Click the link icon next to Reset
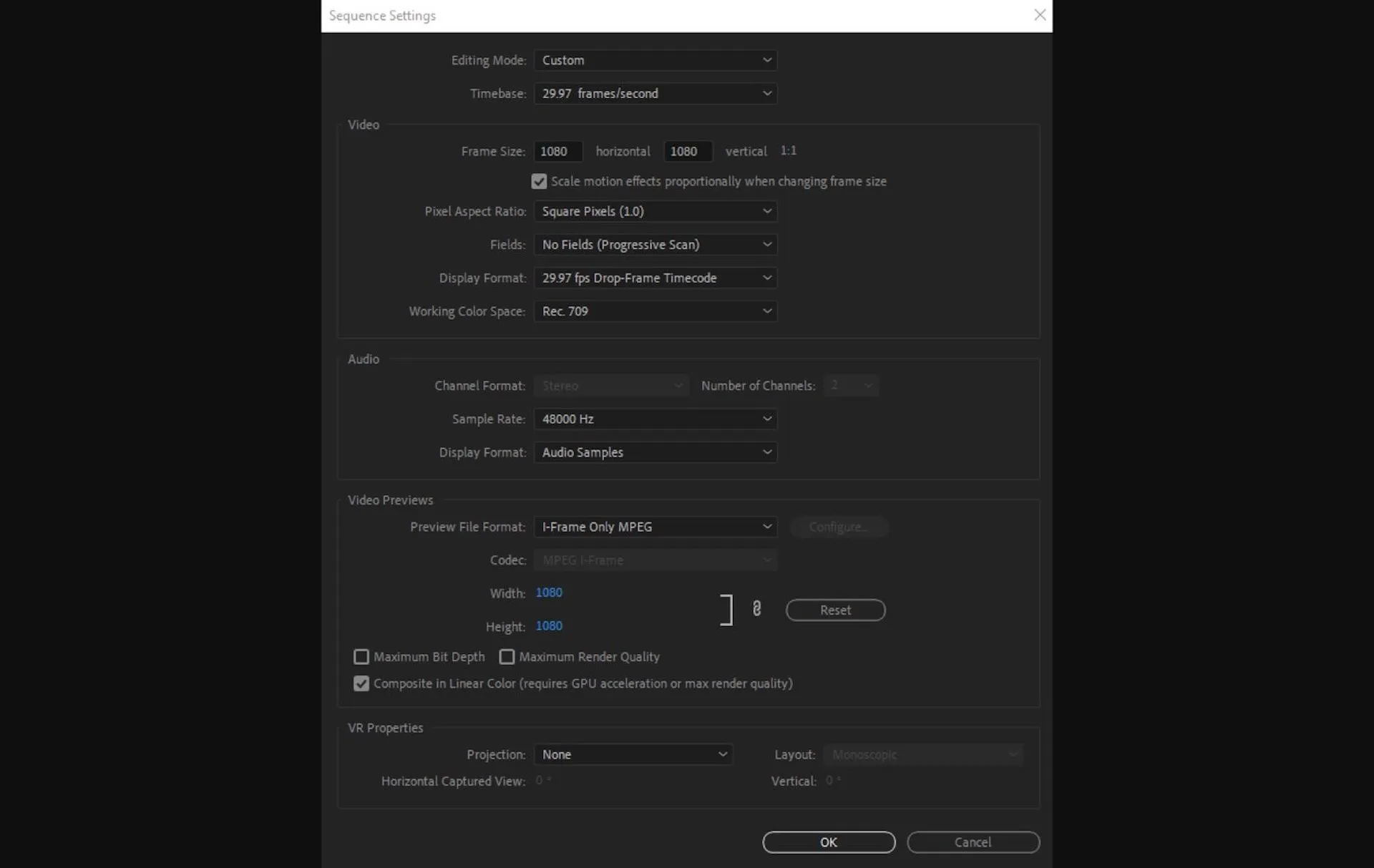Viewport: 1374px width, 868px height. point(757,609)
